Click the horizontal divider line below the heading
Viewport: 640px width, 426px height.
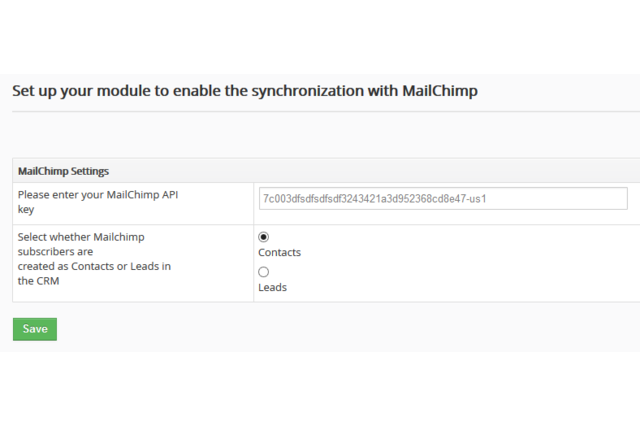(320, 112)
